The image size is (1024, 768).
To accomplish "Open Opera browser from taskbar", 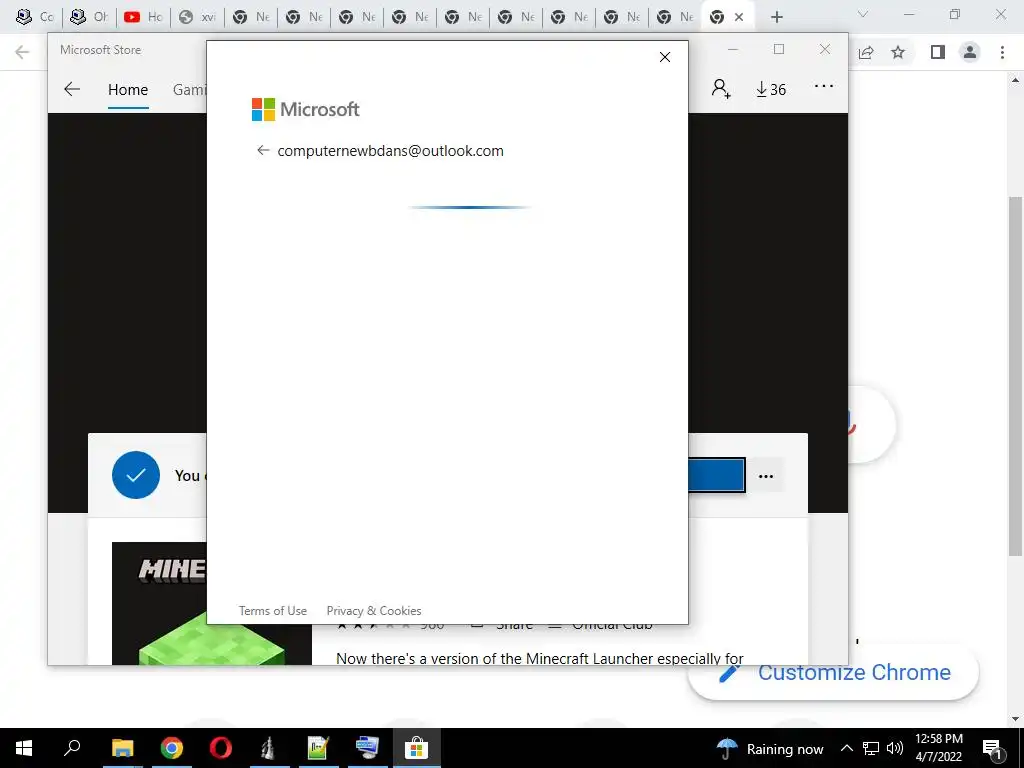I will click(221, 748).
